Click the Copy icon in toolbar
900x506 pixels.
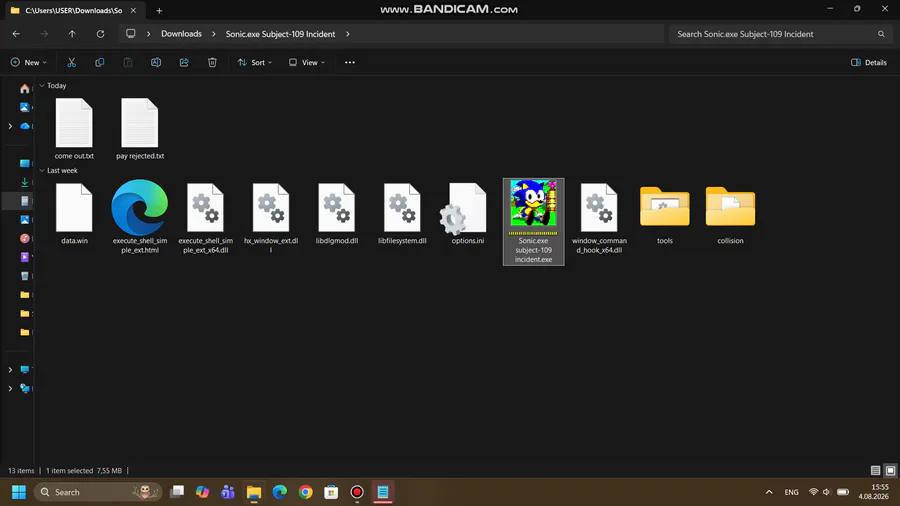coord(99,63)
